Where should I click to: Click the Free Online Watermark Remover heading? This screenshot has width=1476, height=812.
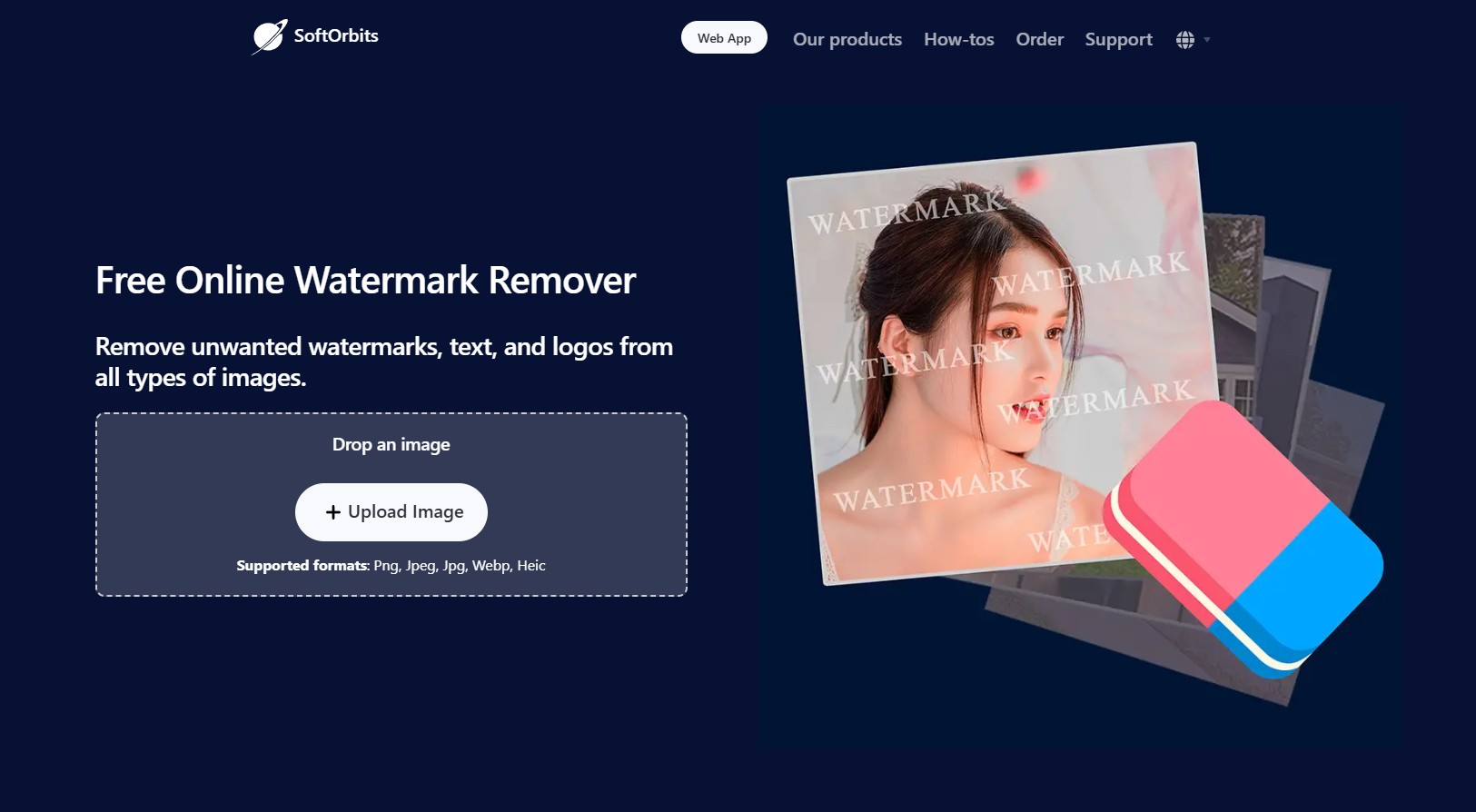(x=365, y=281)
